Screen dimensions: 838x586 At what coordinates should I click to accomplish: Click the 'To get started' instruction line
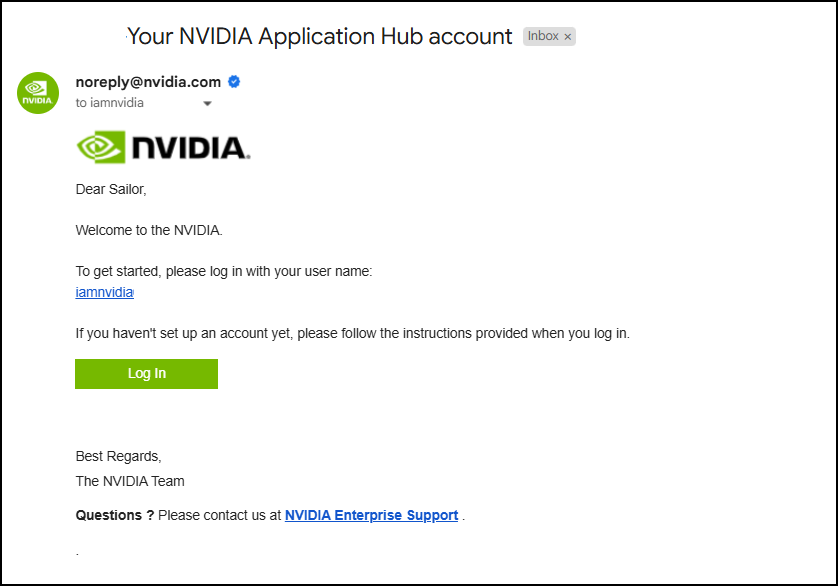point(224,271)
